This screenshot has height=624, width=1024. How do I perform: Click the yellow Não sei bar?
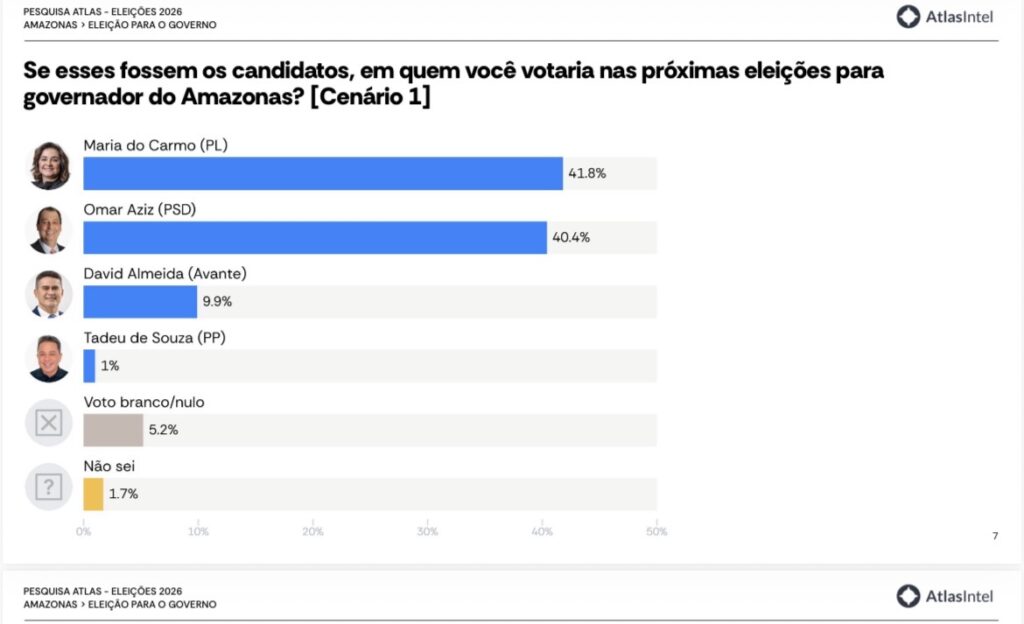[93, 494]
